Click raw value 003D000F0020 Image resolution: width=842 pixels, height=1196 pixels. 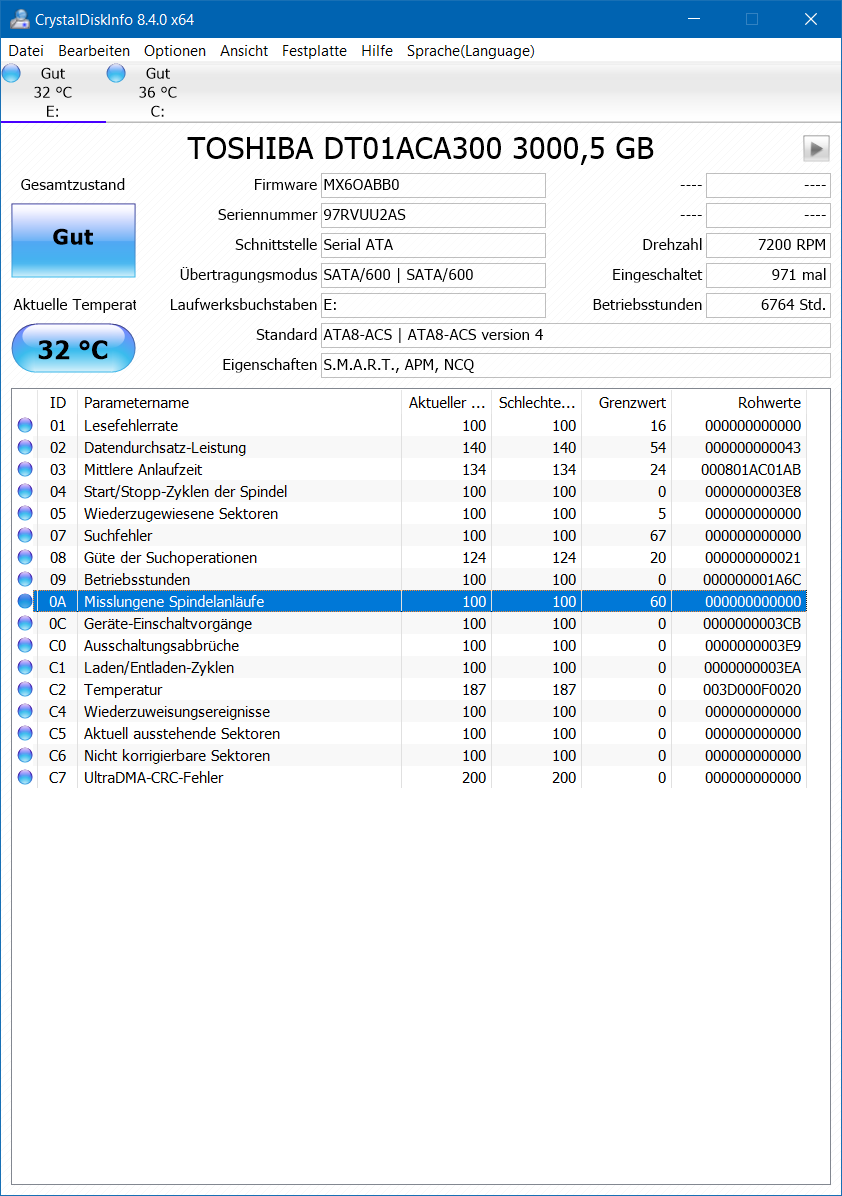click(752, 690)
